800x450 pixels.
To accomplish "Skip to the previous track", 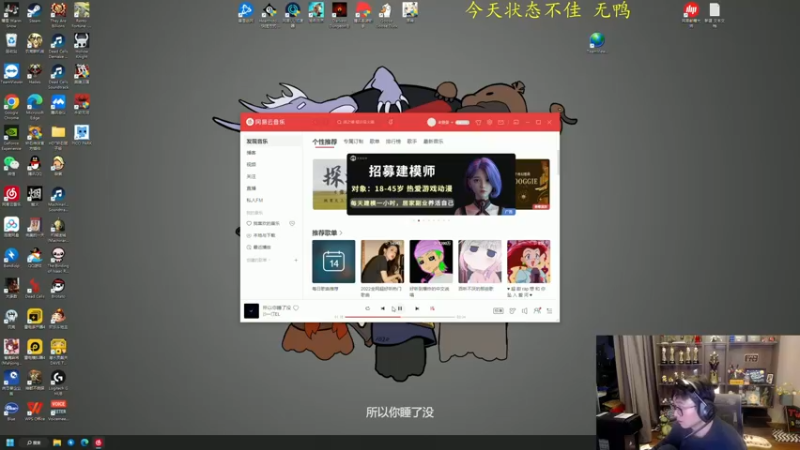I will point(383,309).
